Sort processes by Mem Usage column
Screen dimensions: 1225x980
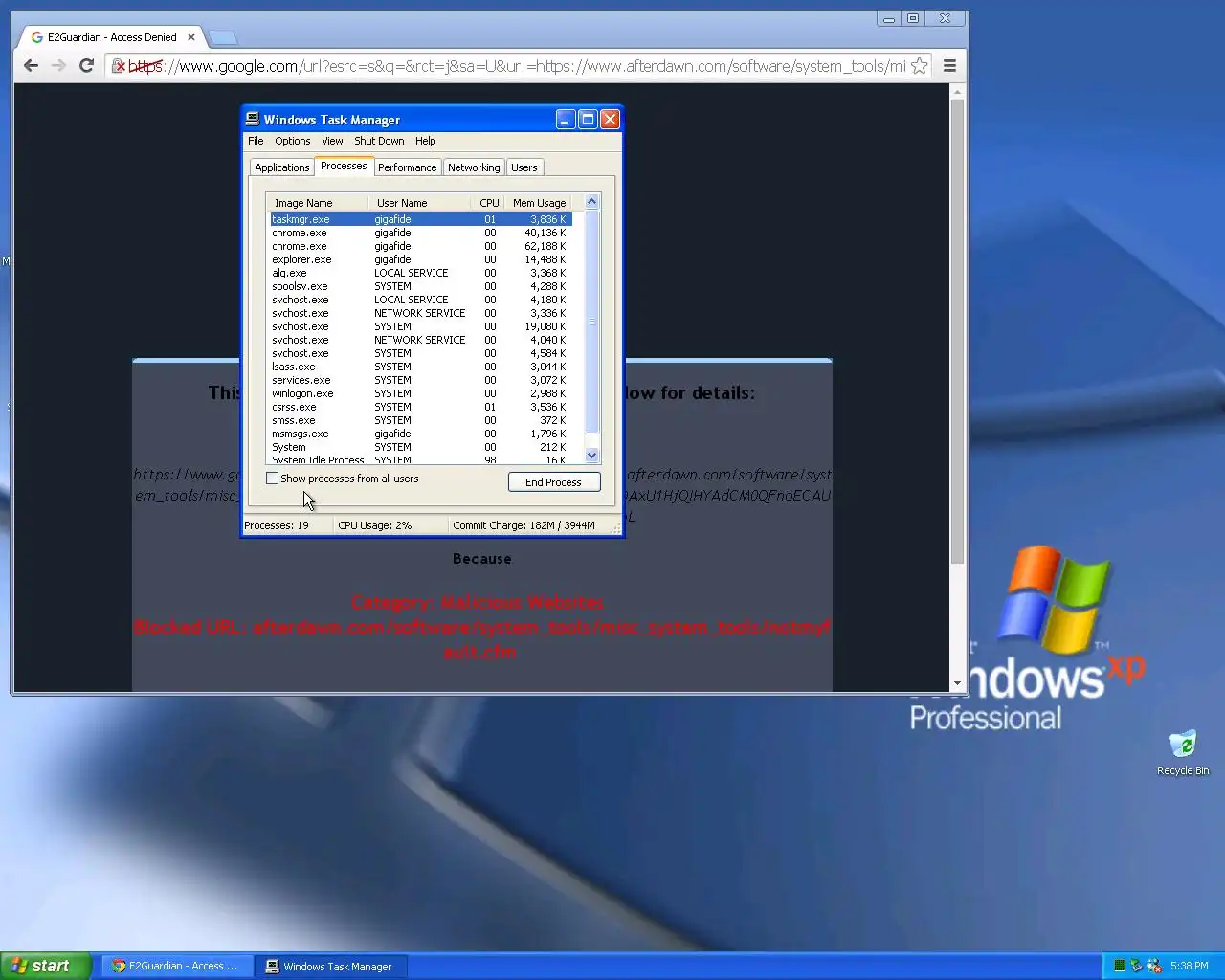click(x=539, y=203)
